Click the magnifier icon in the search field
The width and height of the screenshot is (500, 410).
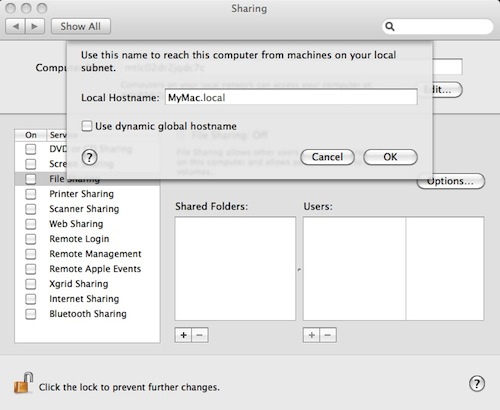[x=390, y=27]
